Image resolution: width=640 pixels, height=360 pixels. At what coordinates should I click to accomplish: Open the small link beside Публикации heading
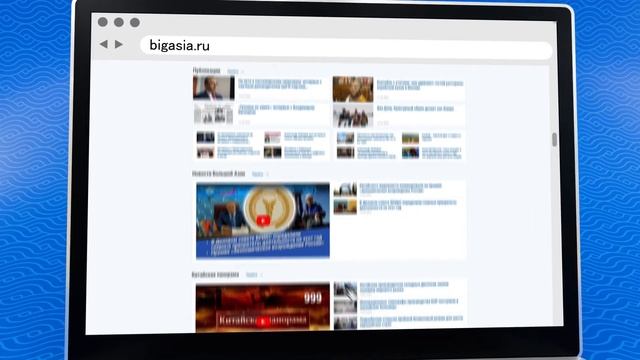233,71
